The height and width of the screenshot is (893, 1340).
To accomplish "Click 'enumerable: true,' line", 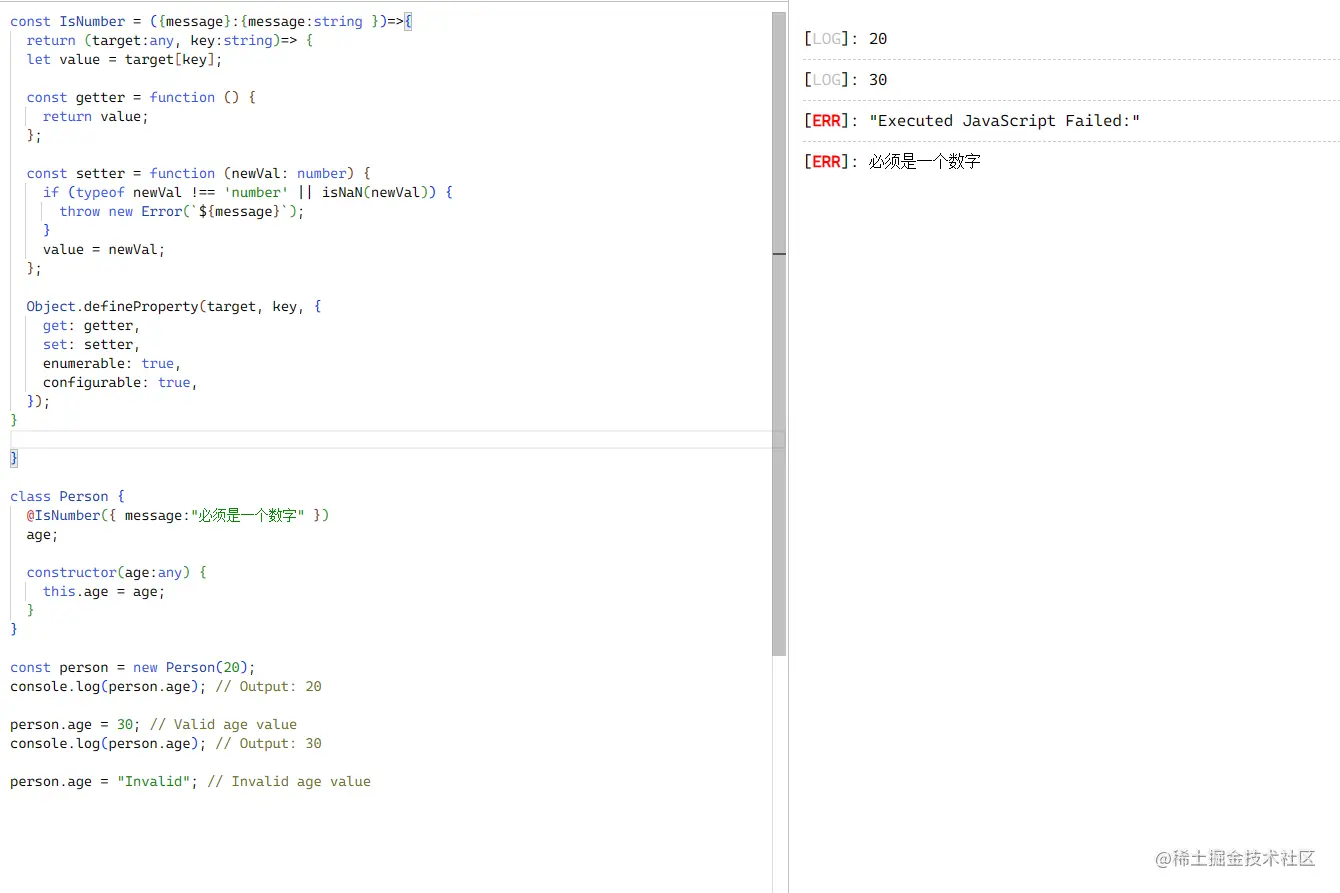I will (x=112, y=363).
